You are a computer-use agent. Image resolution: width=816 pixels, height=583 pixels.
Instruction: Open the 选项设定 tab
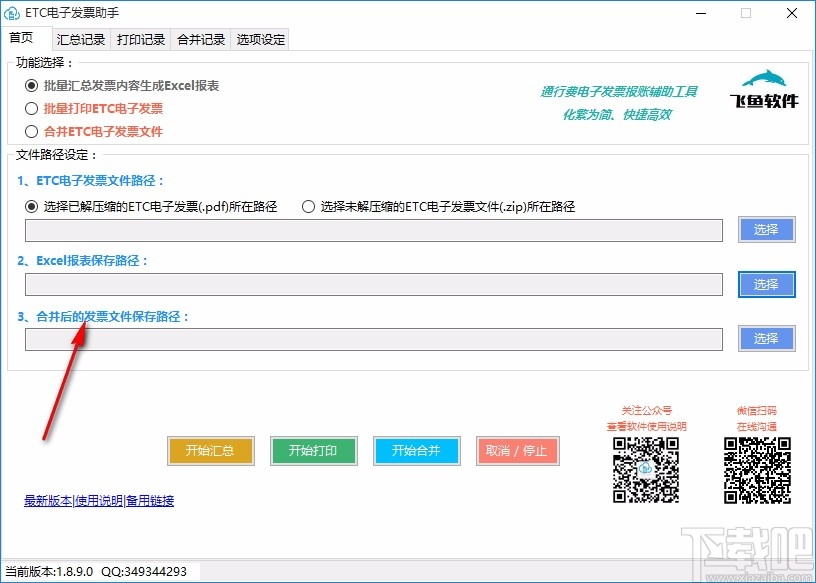[x=258, y=40]
